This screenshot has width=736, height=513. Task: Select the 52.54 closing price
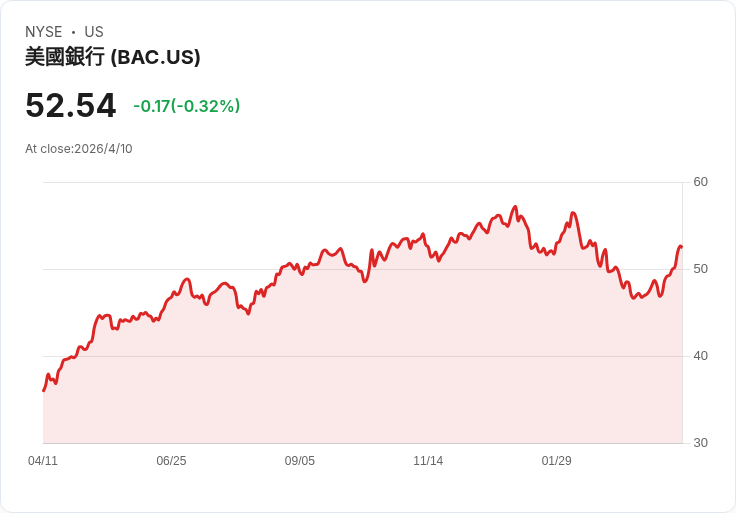point(70,105)
